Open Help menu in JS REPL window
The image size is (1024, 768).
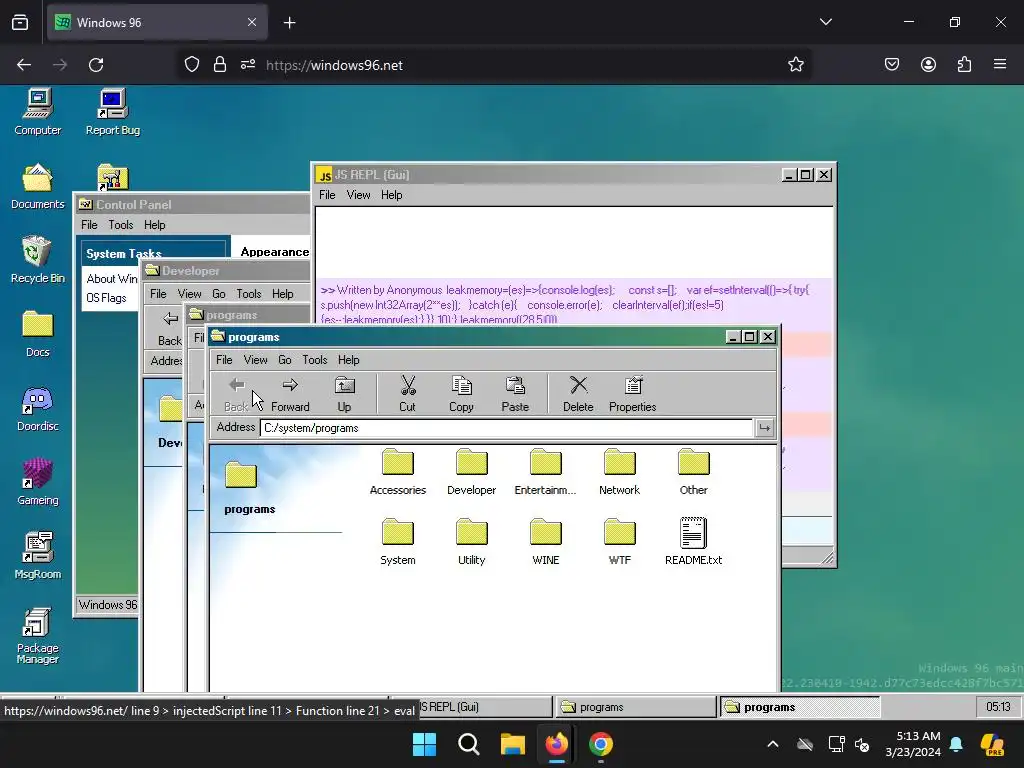392,195
